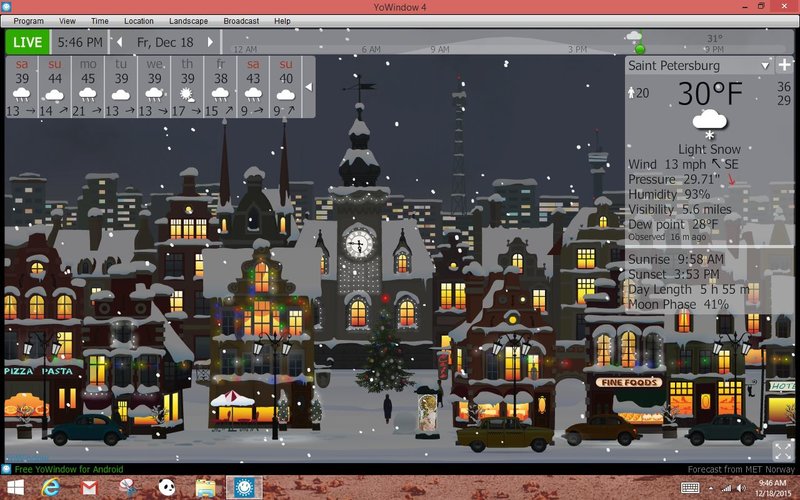800x500 pixels.
Task: Open the Saint Petersburg location dropdown
Action: [x=765, y=66]
